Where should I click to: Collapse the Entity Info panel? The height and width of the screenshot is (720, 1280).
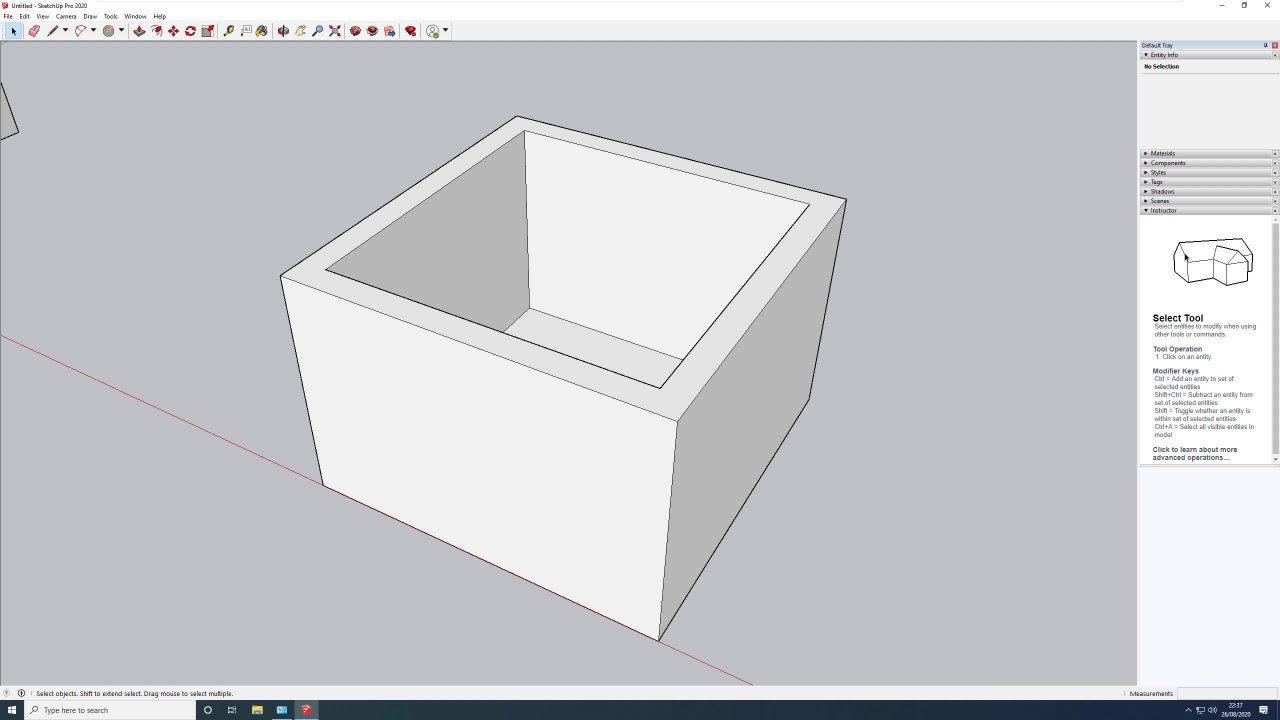pos(1163,55)
